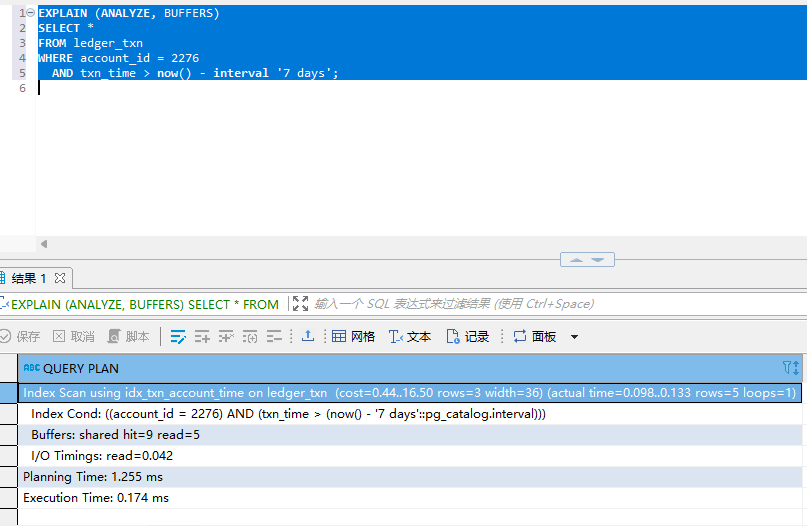Click the duplicate row icon

point(226,337)
